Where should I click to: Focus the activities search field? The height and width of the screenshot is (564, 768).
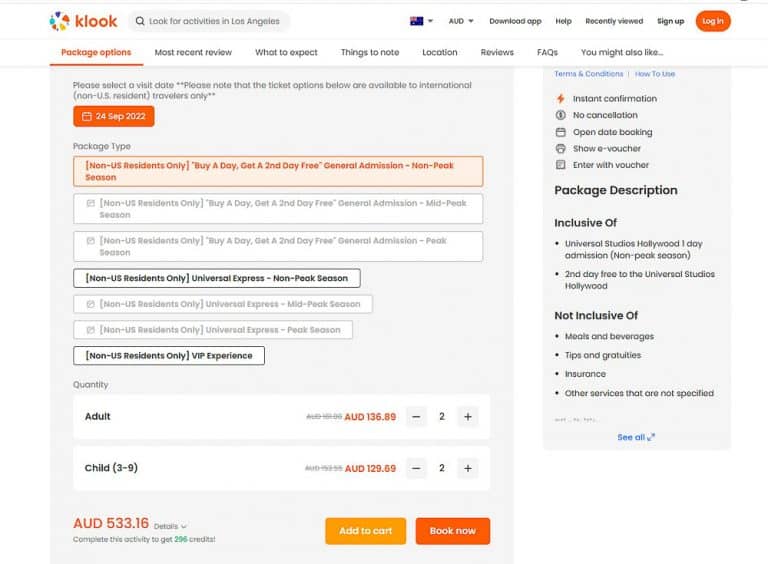[x=215, y=21]
